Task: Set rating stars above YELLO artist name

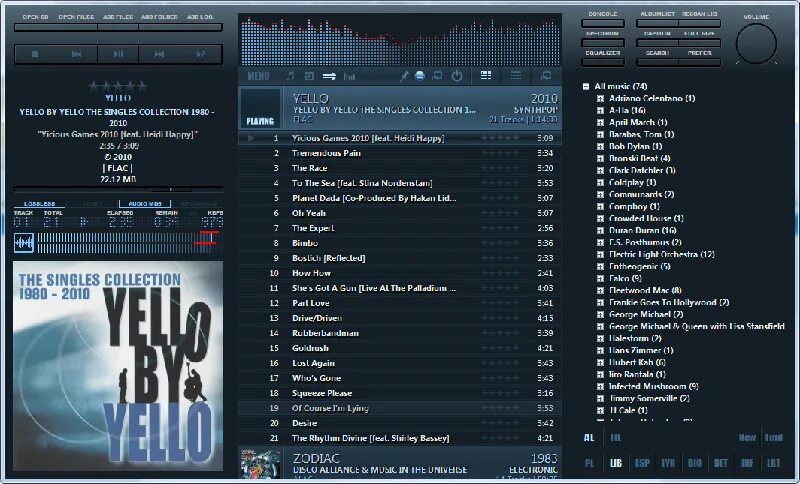Action: tap(118, 87)
